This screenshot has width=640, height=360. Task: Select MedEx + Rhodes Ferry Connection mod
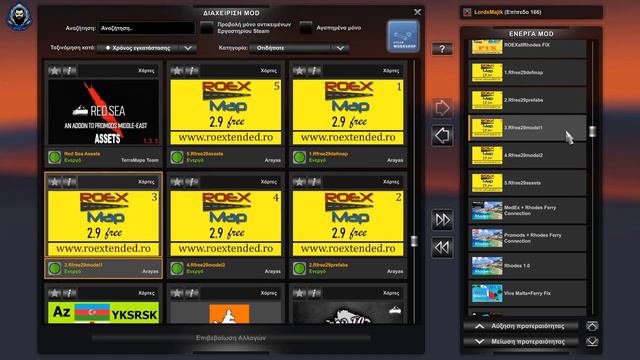pyautogui.click(x=527, y=211)
